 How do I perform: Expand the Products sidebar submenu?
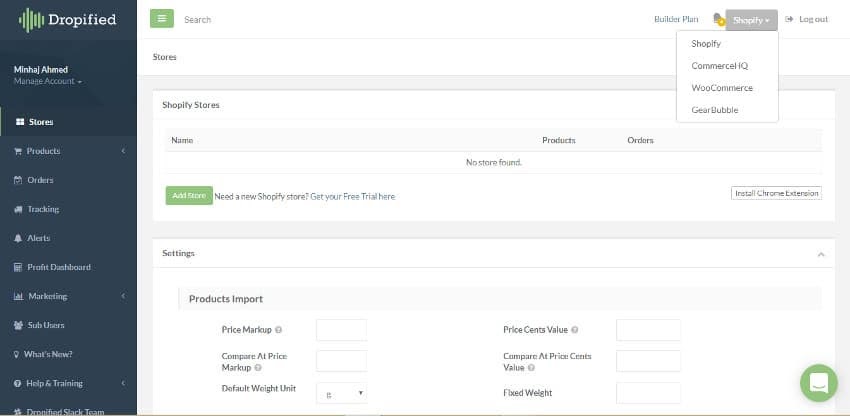coord(122,151)
